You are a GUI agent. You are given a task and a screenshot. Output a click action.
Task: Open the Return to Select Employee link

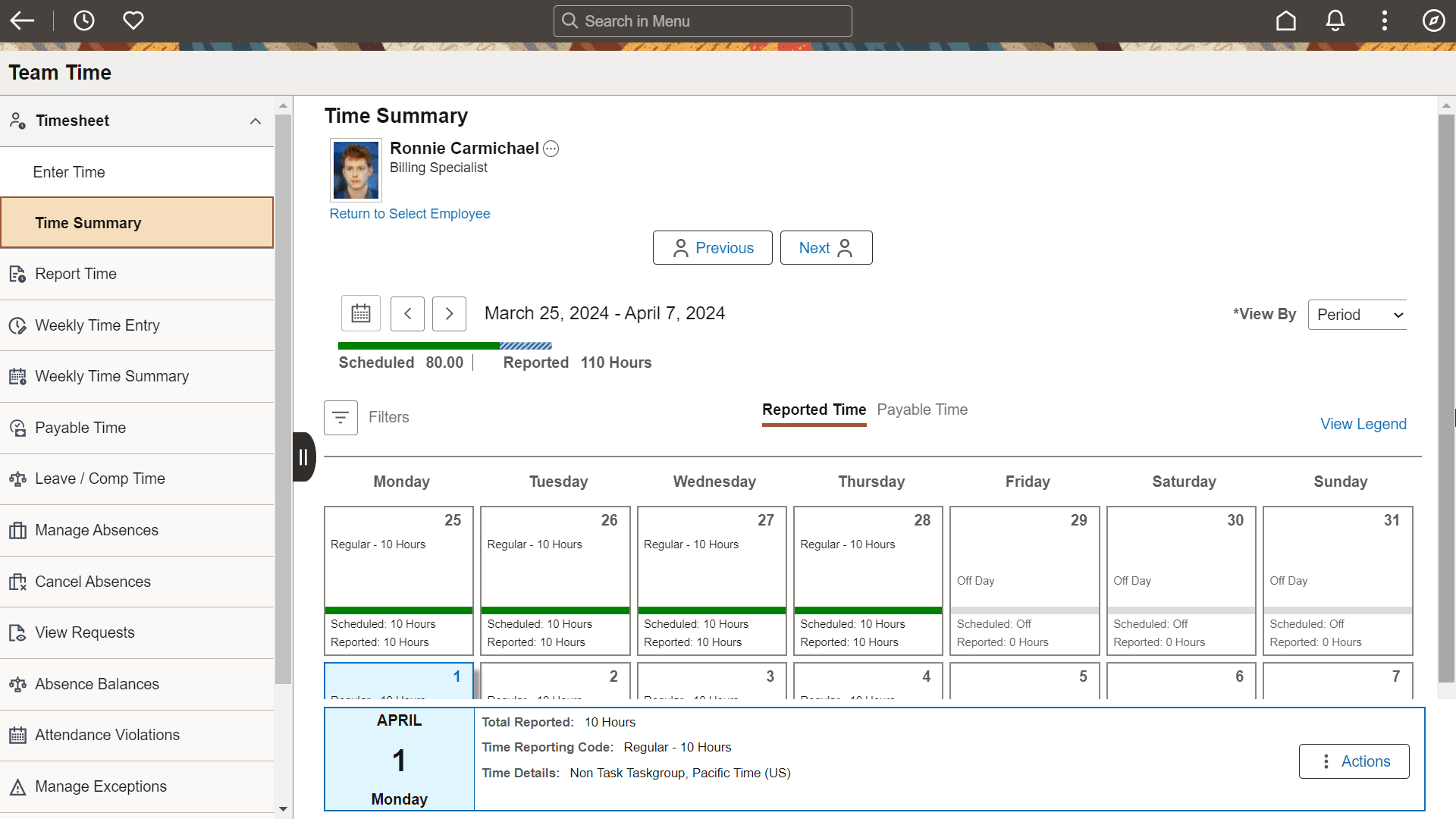pyautogui.click(x=409, y=214)
